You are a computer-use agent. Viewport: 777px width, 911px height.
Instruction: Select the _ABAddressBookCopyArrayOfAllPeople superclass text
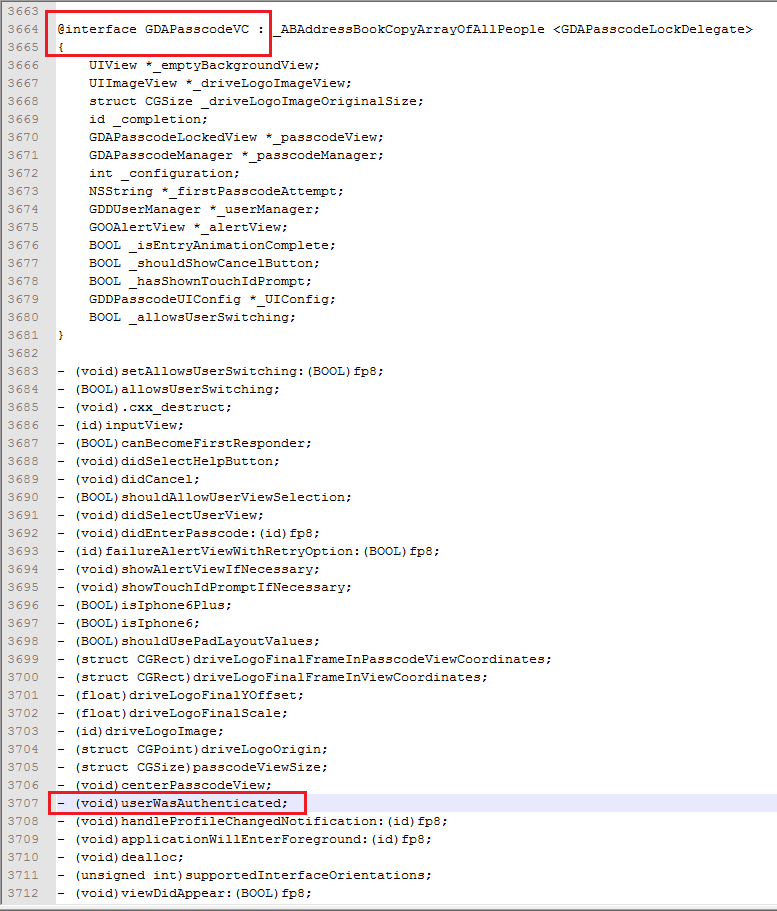(409, 29)
